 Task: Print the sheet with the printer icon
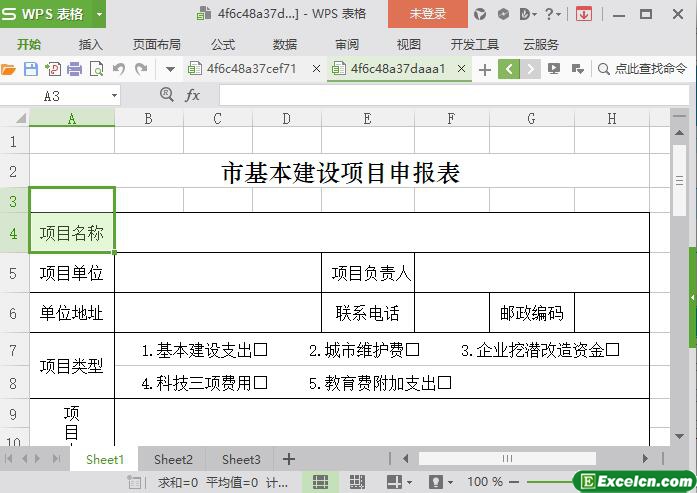coord(75,69)
